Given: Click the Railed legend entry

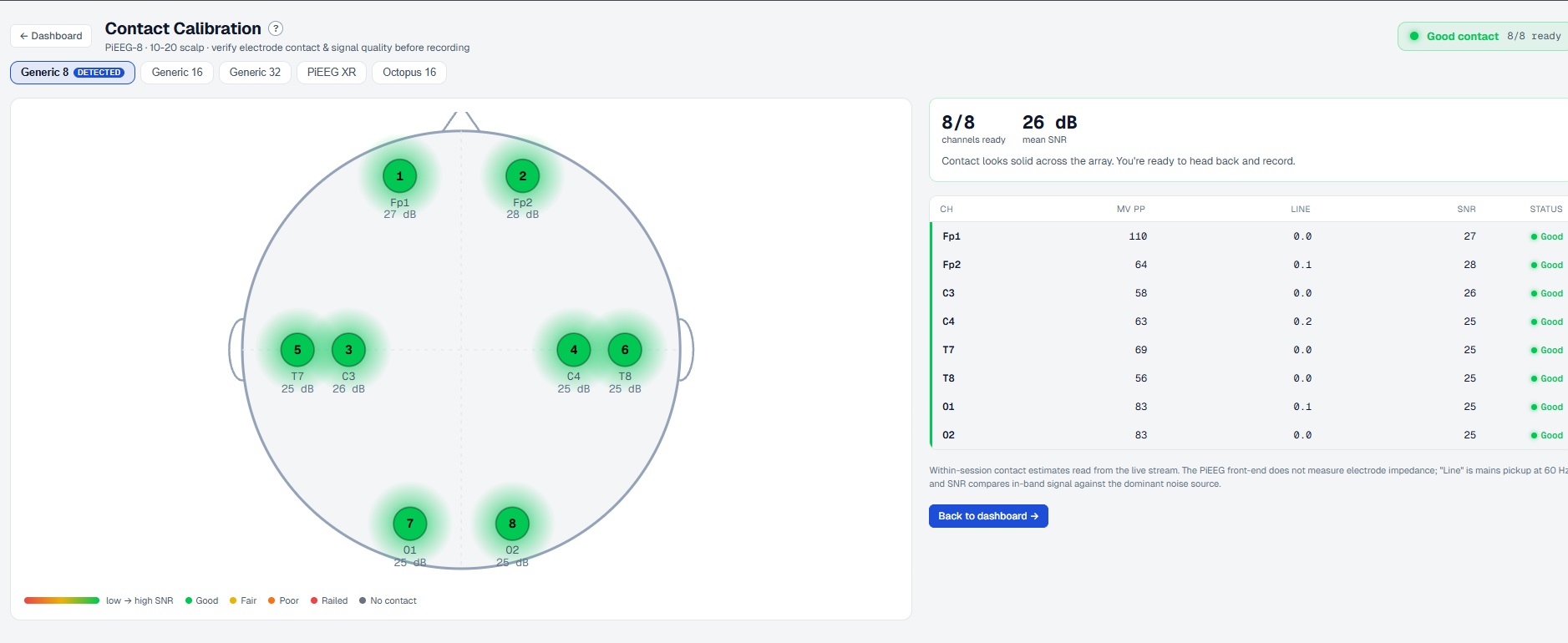Looking at the screenshot, I should coord(329,600).
